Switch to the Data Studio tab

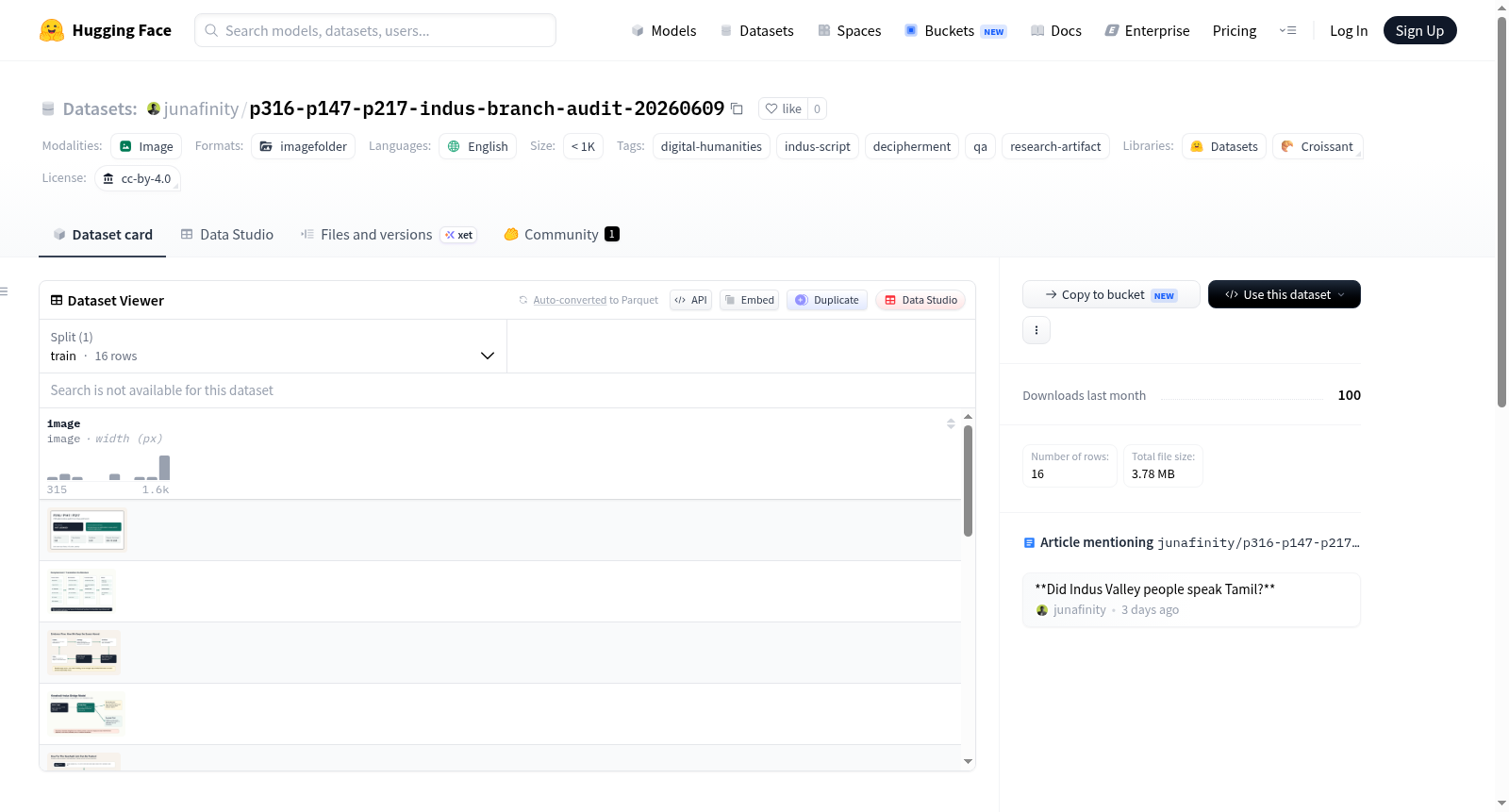[x=226, y=234]
